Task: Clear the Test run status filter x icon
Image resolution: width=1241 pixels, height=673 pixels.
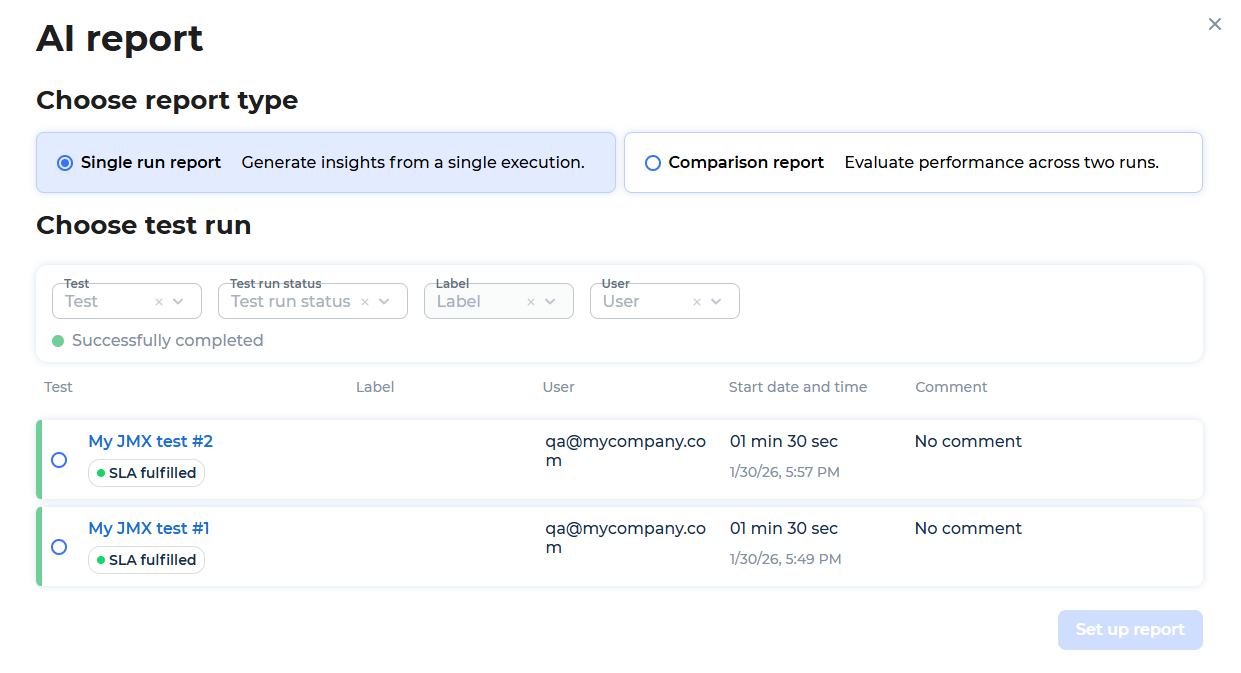Action: (365, 302)
